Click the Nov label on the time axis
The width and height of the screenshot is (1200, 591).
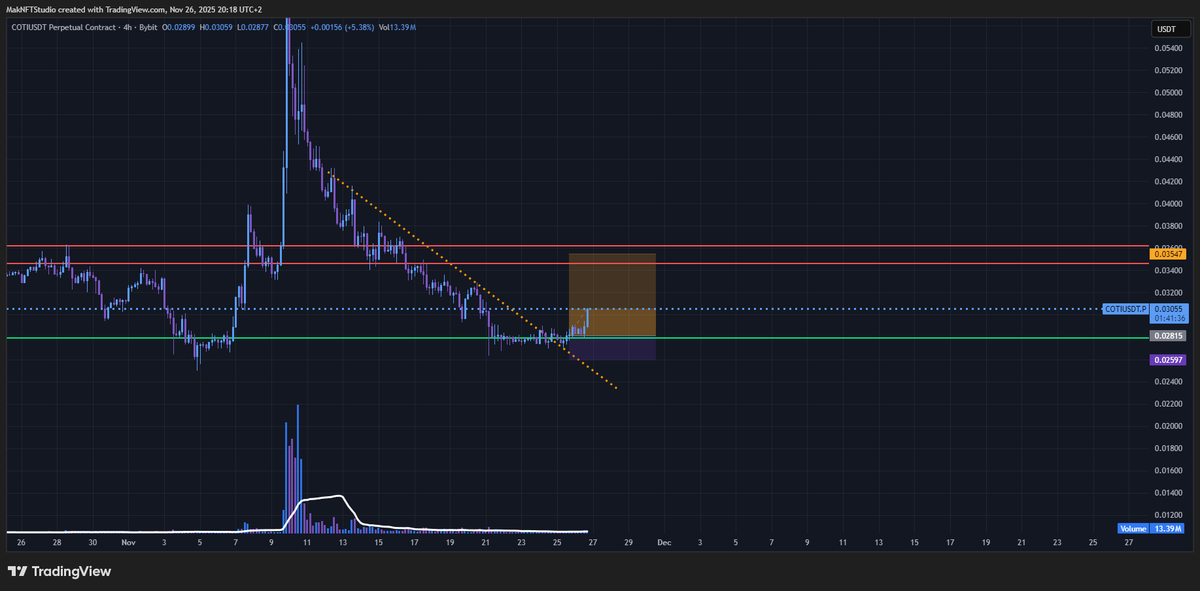coord(127,543)
